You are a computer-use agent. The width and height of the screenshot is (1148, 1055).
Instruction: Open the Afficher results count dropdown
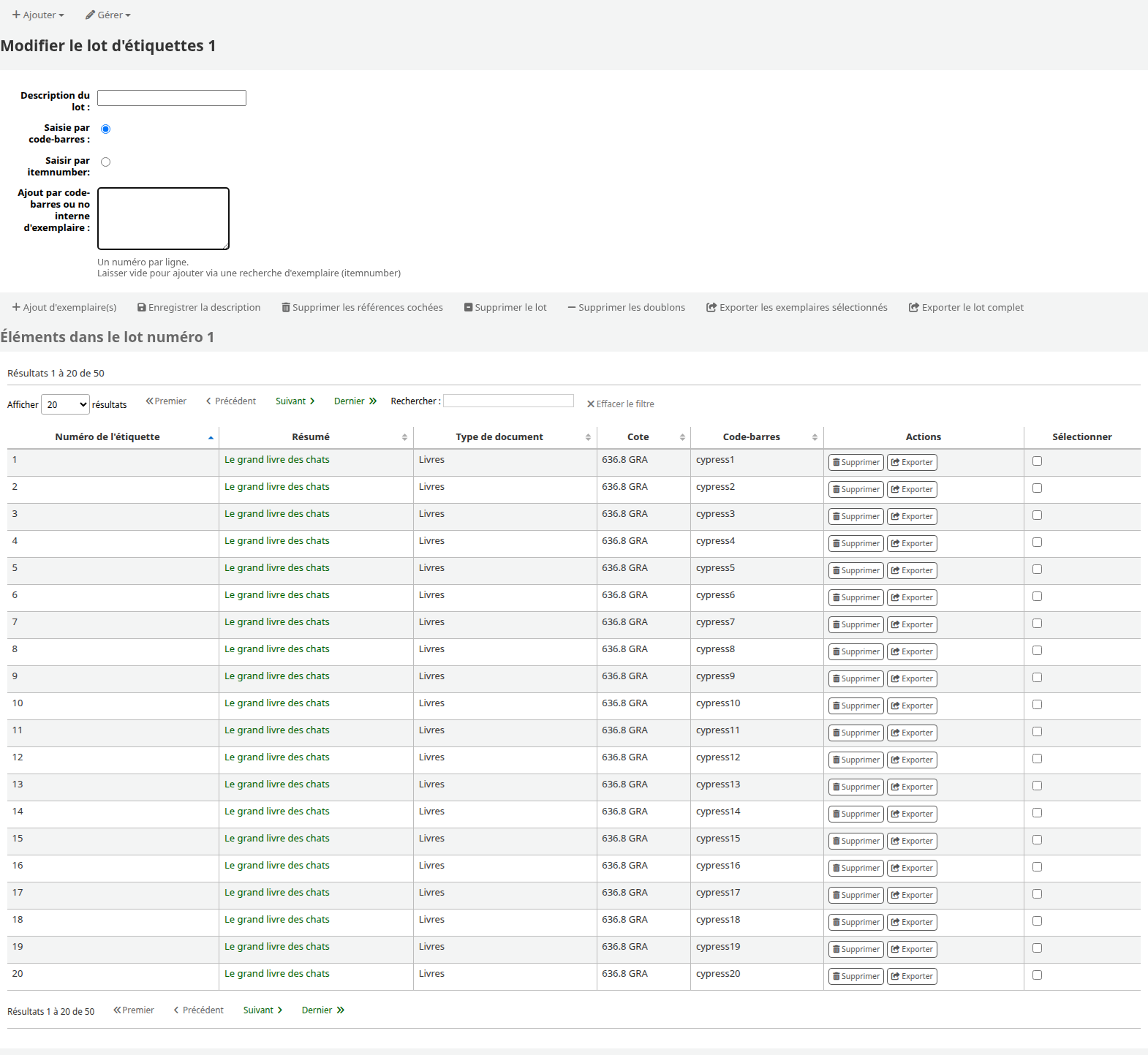(x=65, y=404)
